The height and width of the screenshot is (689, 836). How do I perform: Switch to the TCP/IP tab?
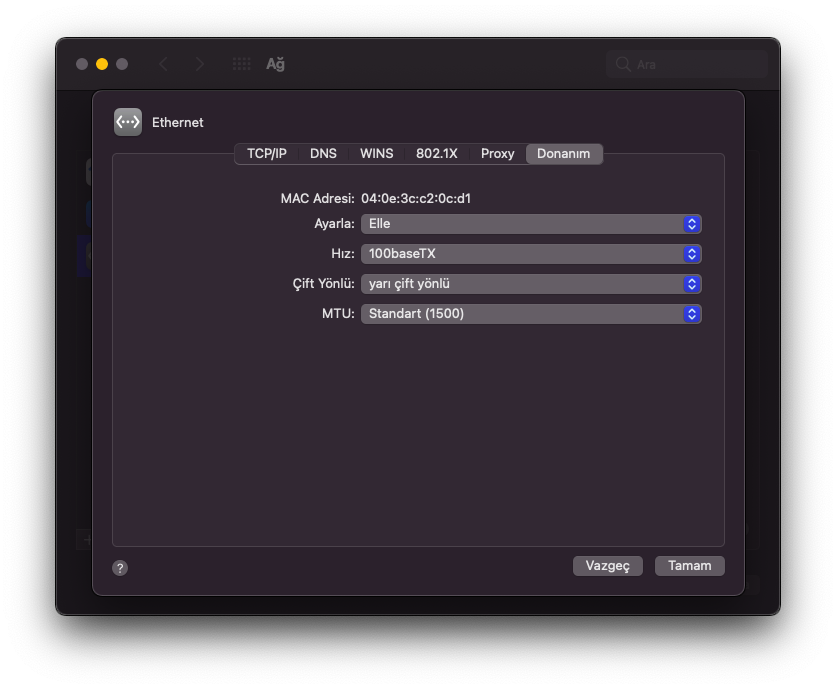tap(267, 153)
